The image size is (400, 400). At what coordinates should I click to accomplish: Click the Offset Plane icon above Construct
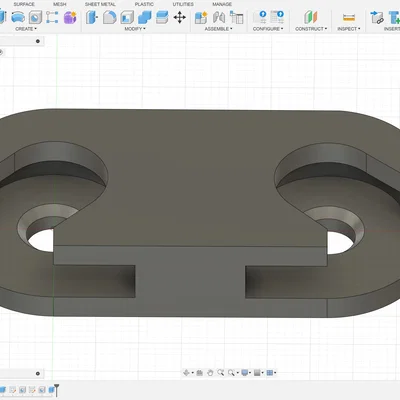click(311, 17)
